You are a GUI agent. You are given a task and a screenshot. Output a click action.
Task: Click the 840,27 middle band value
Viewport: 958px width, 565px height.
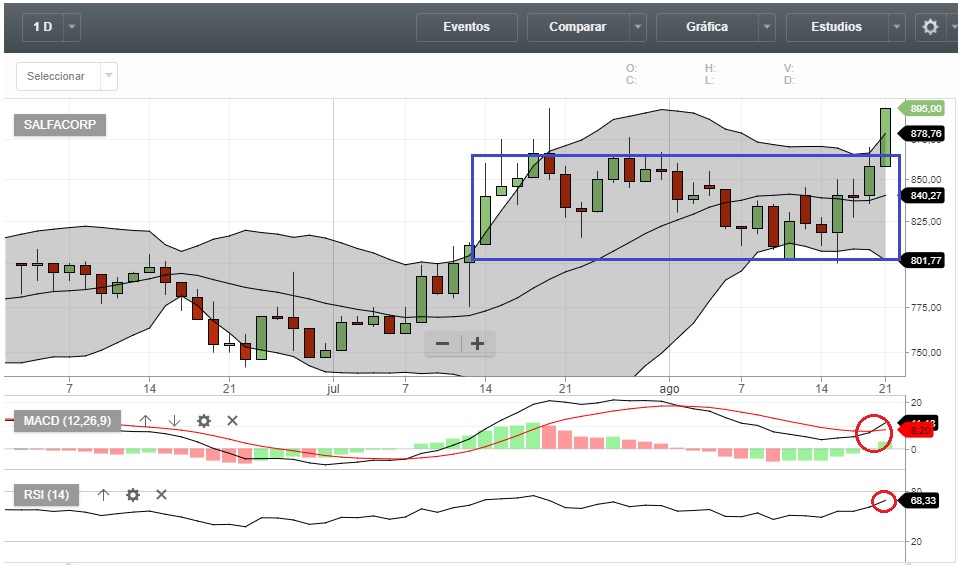coord(923,195)
